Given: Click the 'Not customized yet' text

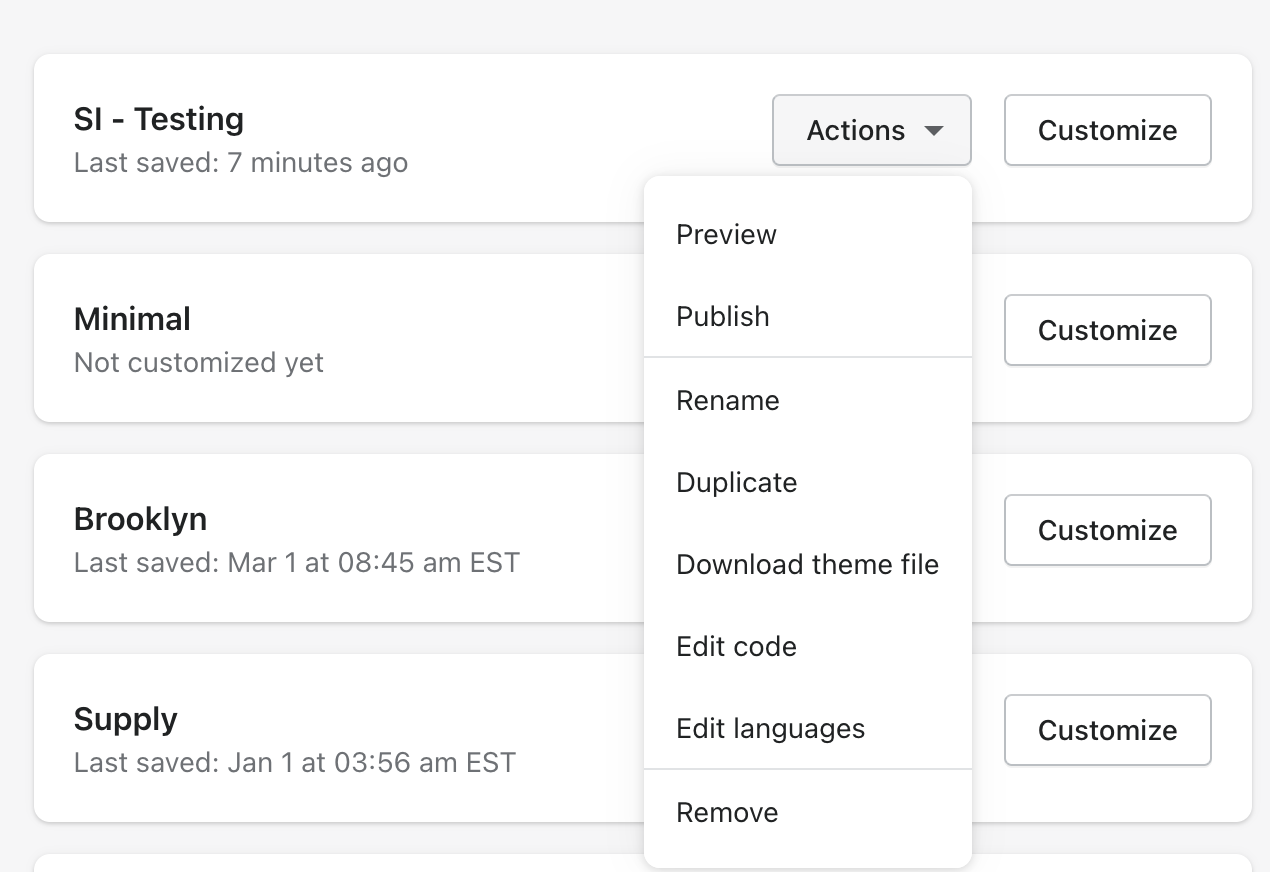Looking at the screenshot, I should coord(199,362).
